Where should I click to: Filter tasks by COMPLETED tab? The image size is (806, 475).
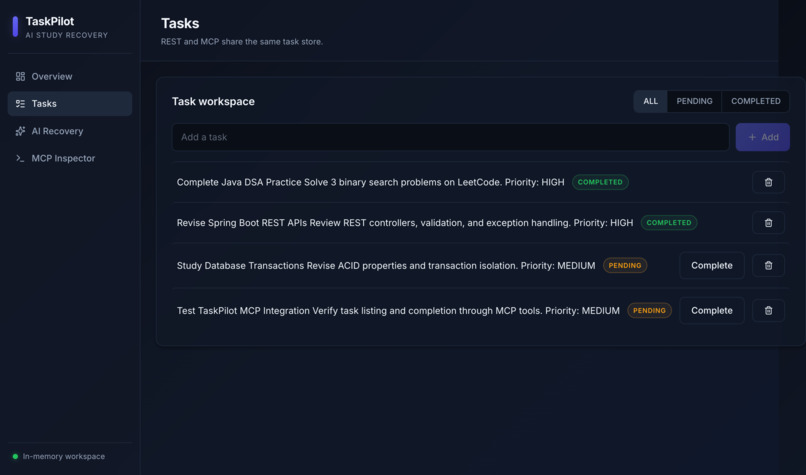click(x=756, y=101)
